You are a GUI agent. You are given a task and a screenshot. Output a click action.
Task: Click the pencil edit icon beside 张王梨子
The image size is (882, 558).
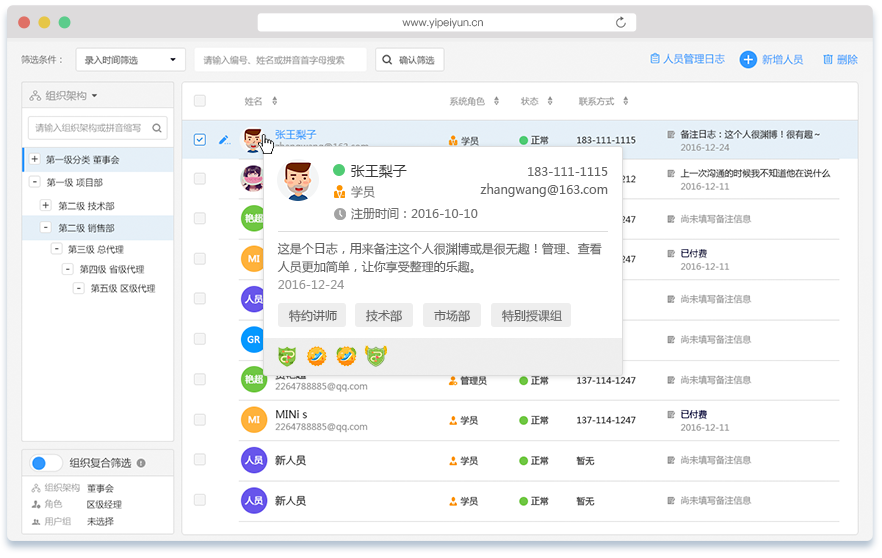tap(224, 139)
